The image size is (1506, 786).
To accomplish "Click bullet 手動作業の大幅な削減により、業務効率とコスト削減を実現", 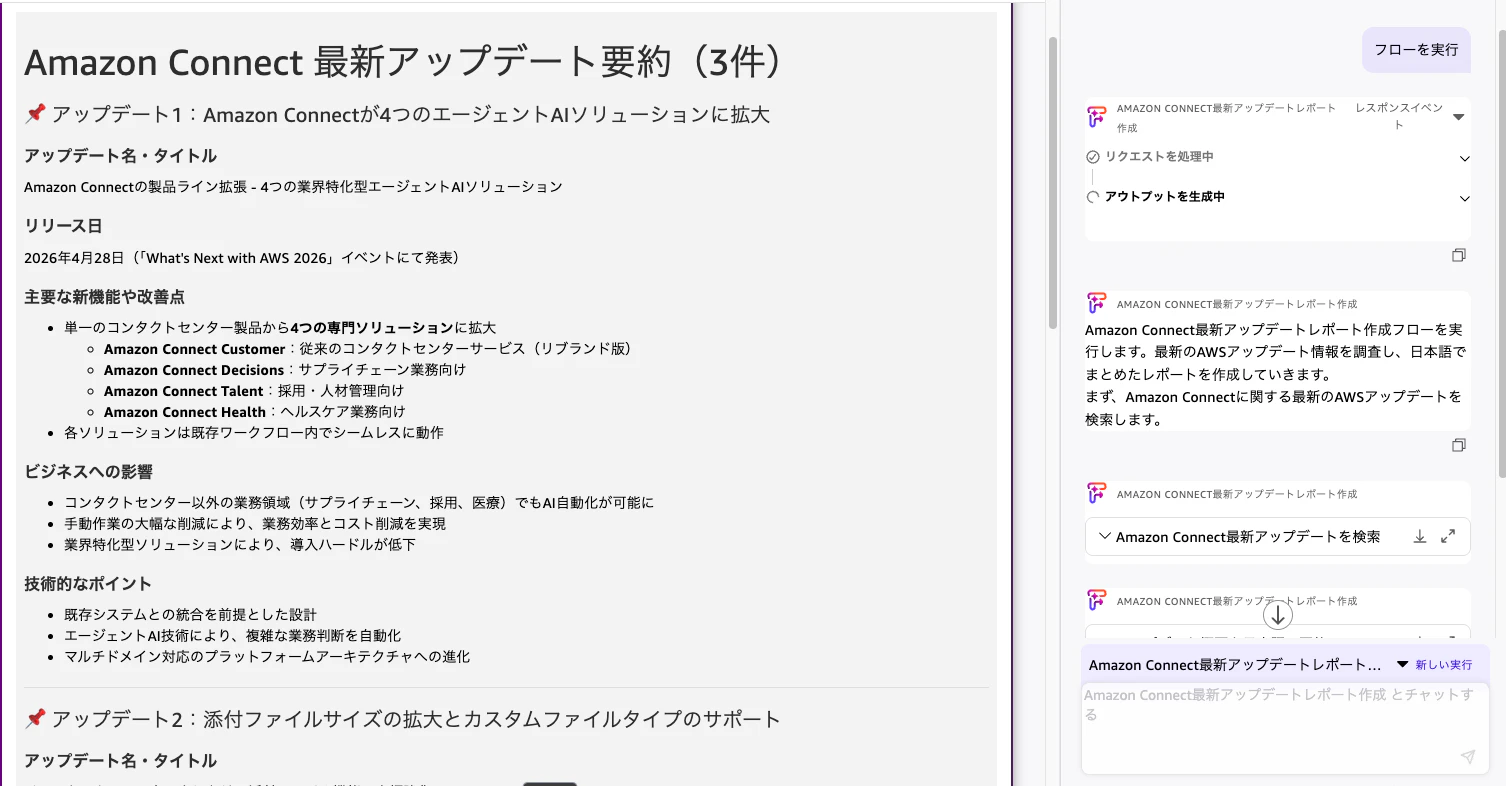I will (x=255, y=524).
